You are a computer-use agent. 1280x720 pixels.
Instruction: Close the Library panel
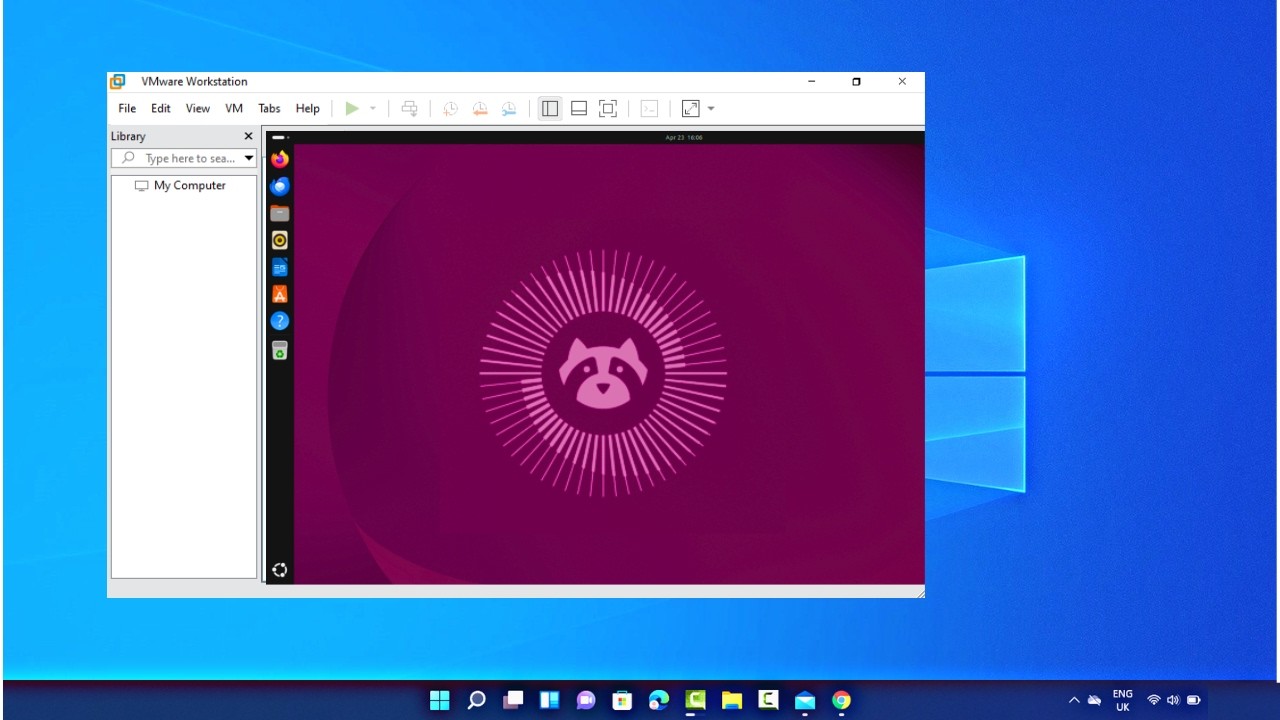point(248,136)
